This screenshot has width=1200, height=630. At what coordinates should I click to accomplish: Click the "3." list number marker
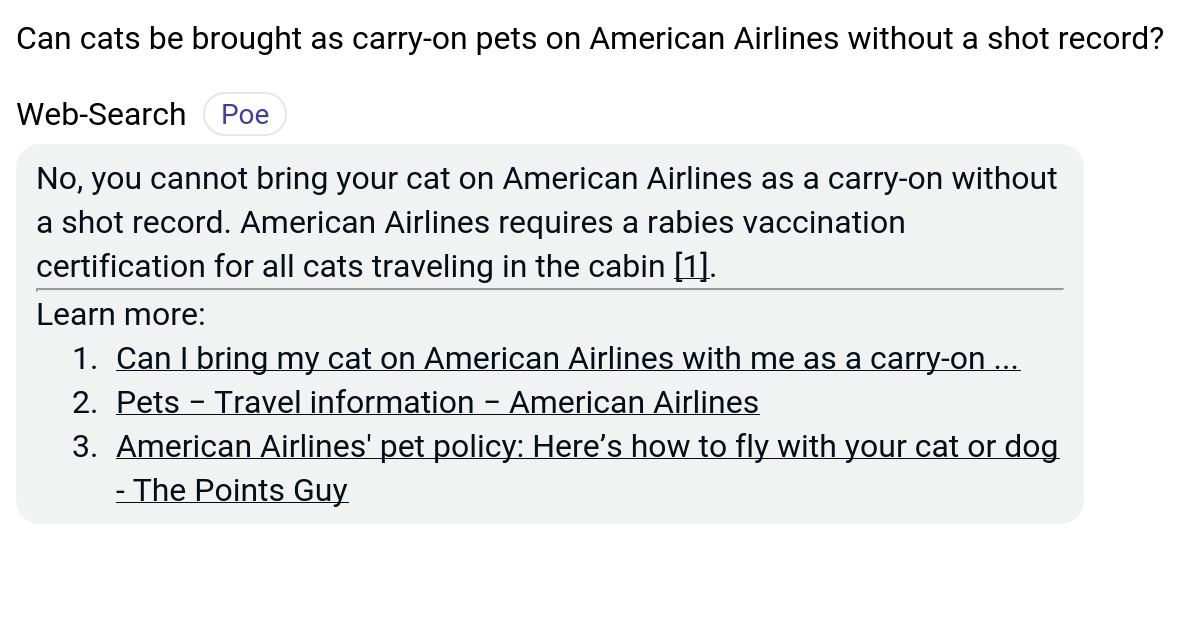(88, 446)
